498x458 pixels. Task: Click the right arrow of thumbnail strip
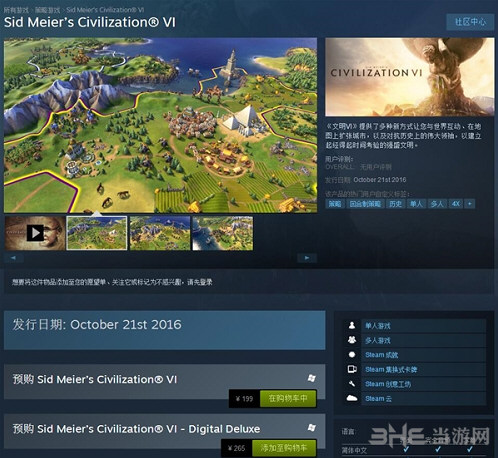click(x=307, y=258)
